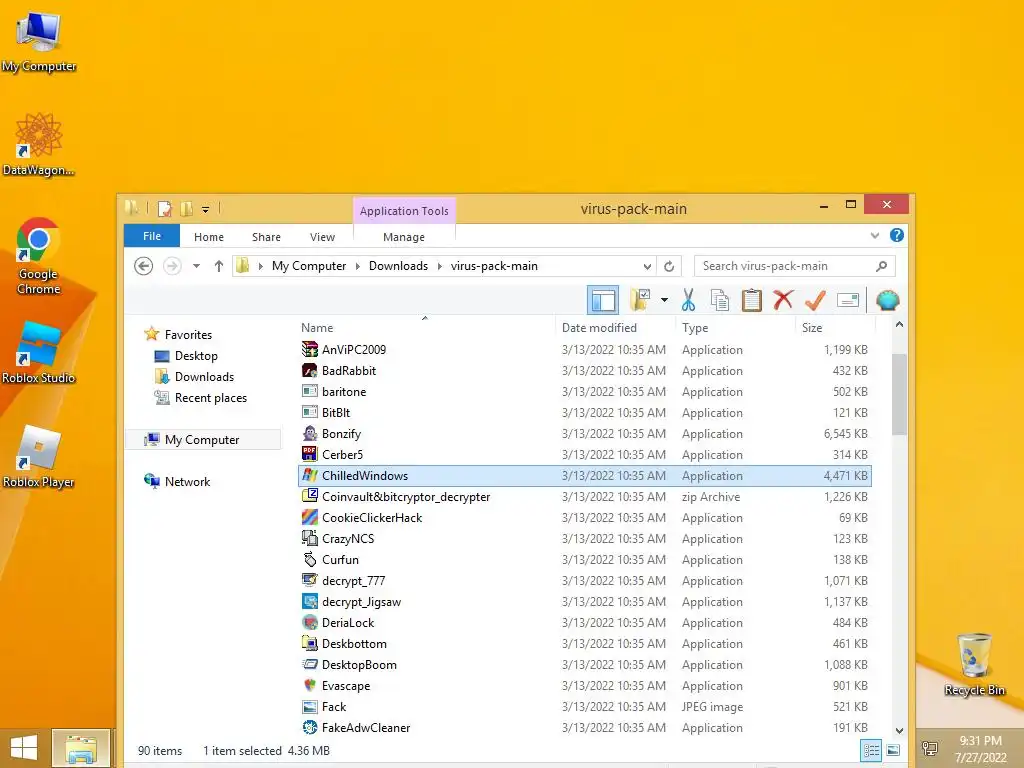Open the recent locations dropdown arrow
Image resolution: width=1024 pixels, height=768 pixels.
(196, 266)
